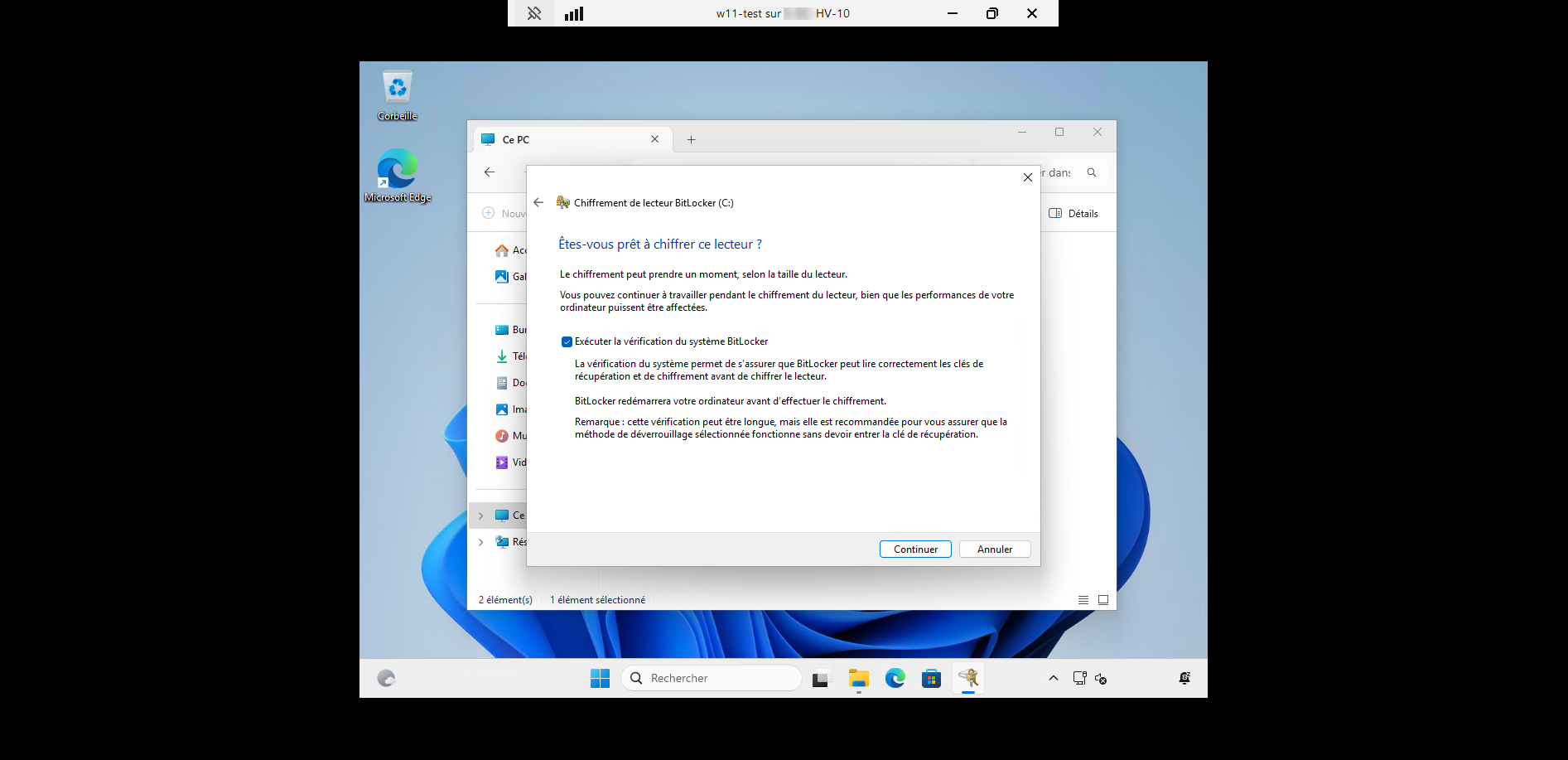
Task: Click the Annuler button
Action: (994, 549)
